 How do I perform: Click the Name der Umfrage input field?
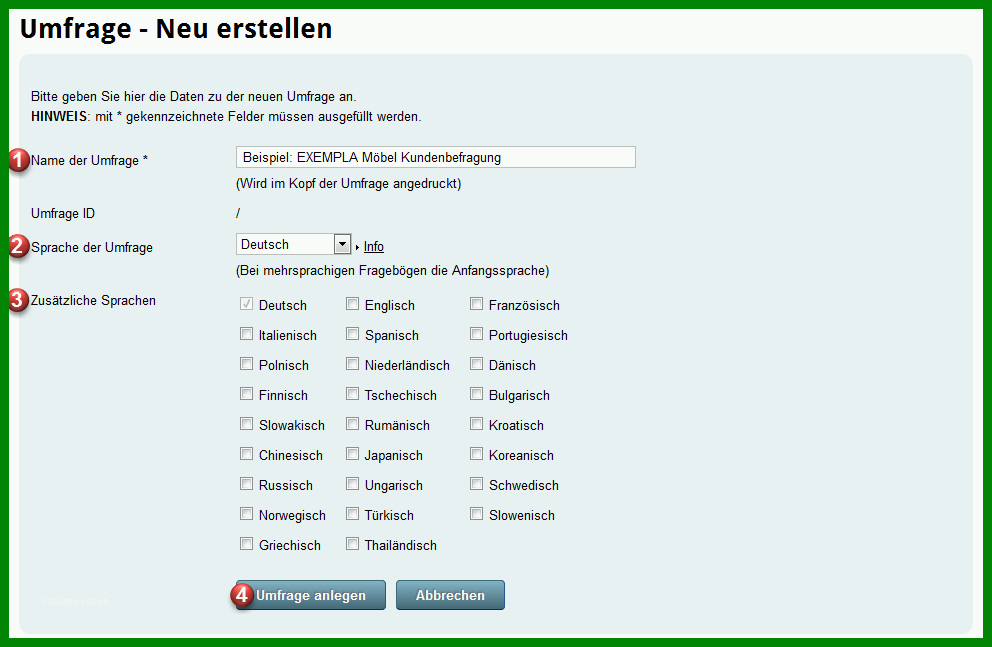pos(435,157)
